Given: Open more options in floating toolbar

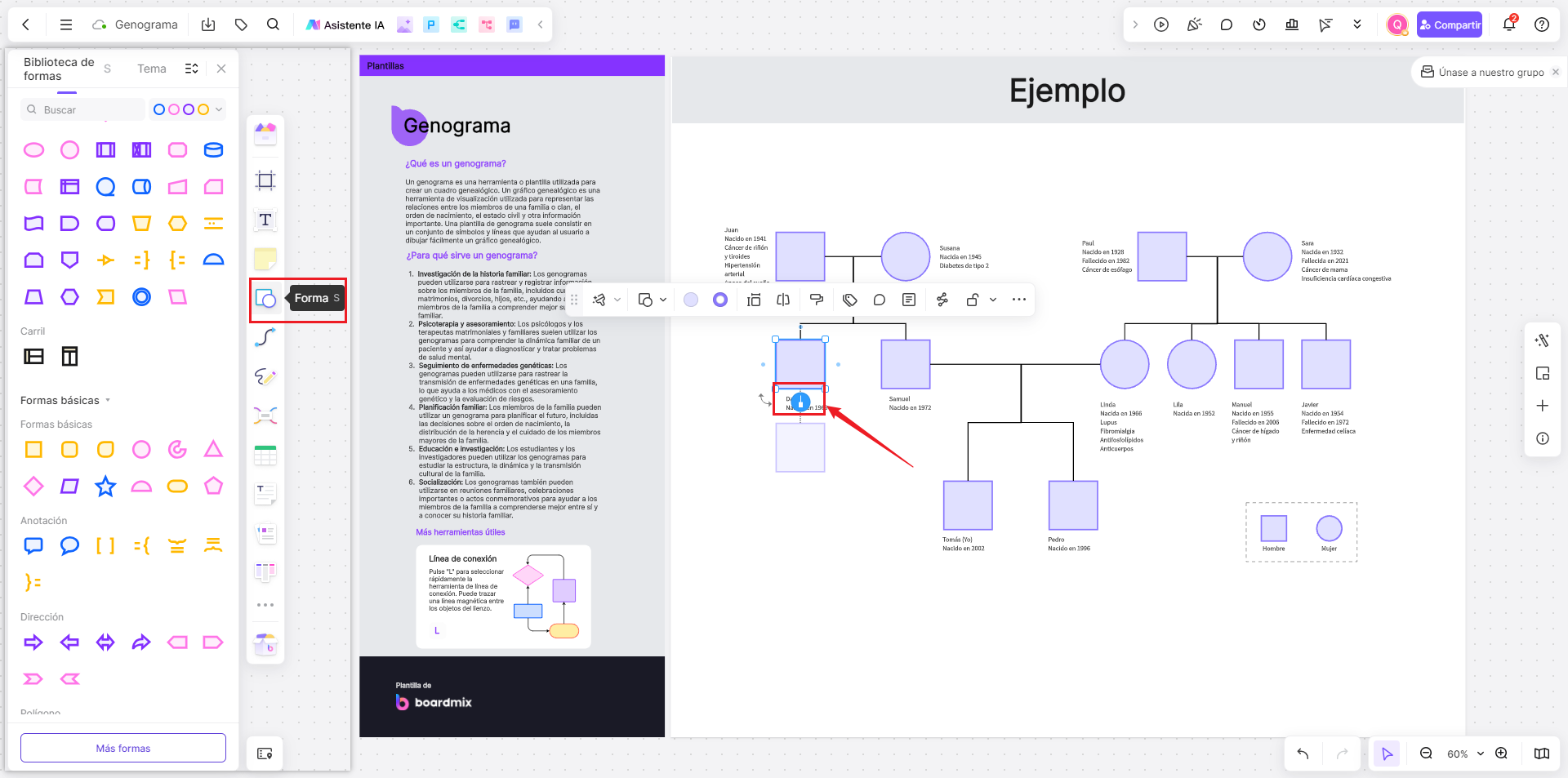Looking at the screenshot, I should 1019,300.
